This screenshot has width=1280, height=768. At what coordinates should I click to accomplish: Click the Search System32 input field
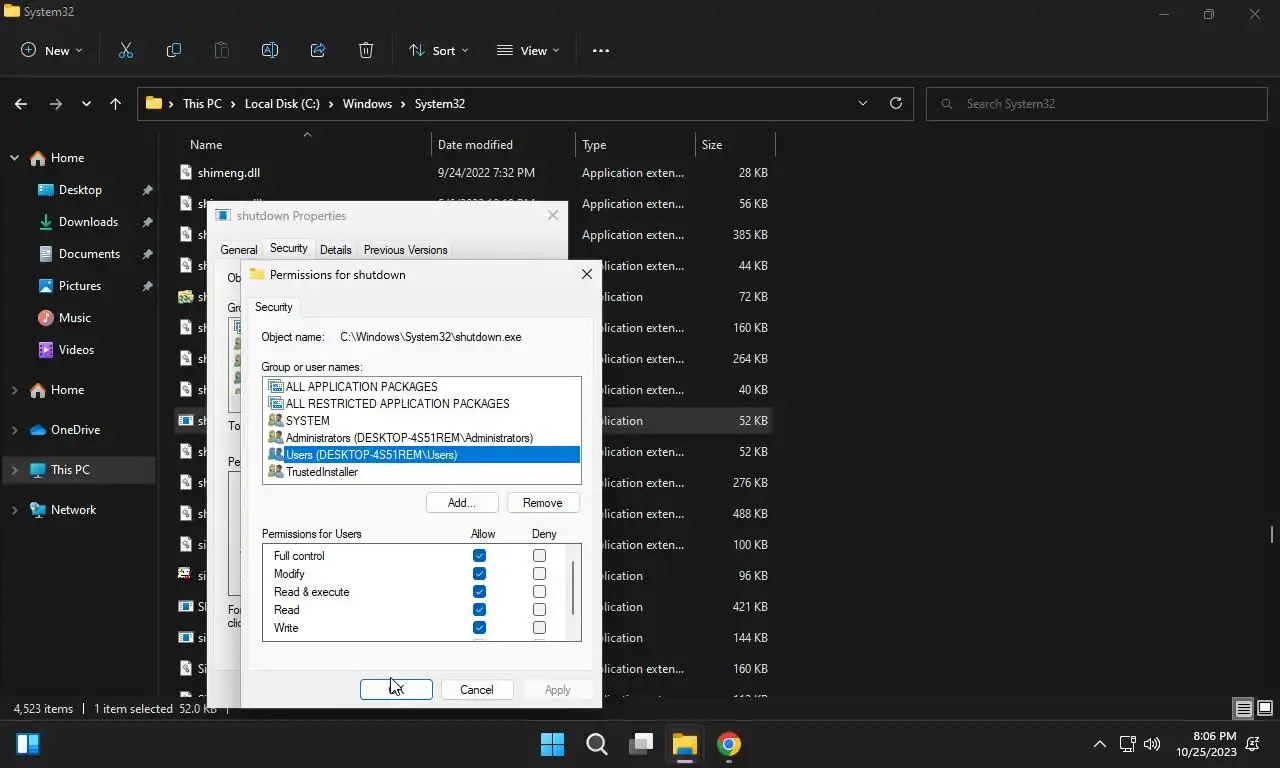coord(1098,103)
